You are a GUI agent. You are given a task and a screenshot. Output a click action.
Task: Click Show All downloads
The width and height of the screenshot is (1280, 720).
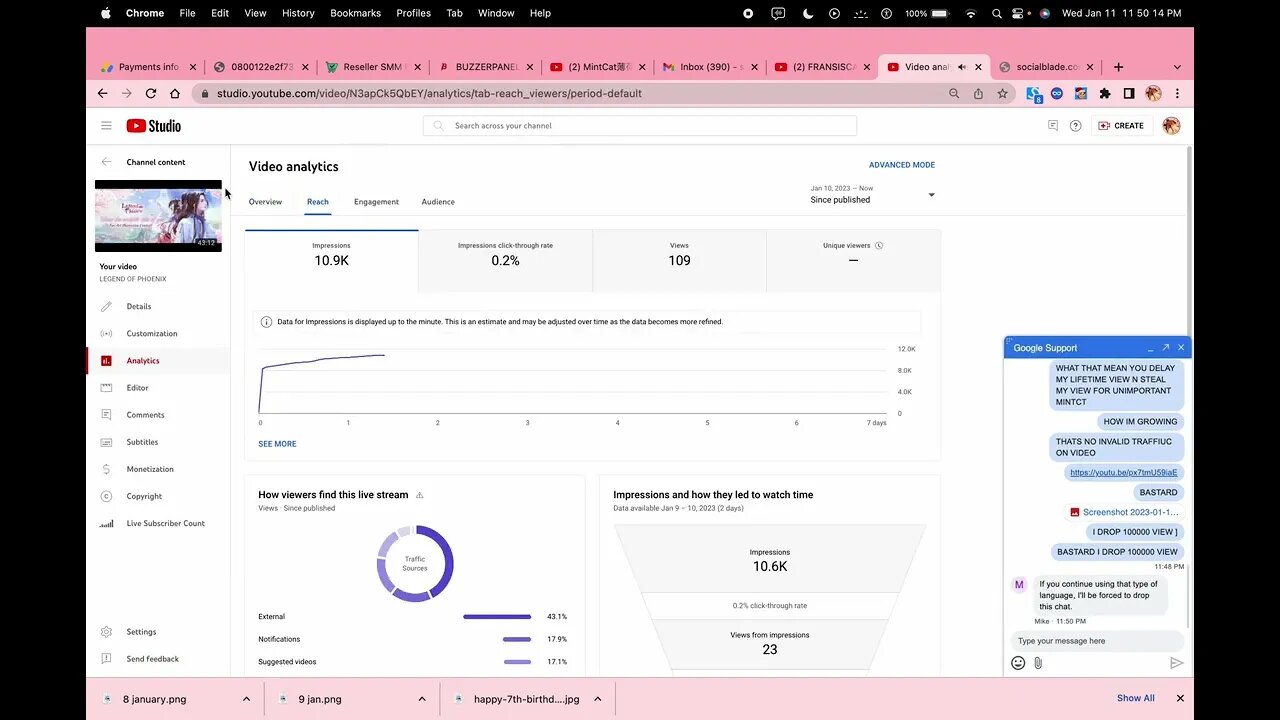(x=1135, y=698)
